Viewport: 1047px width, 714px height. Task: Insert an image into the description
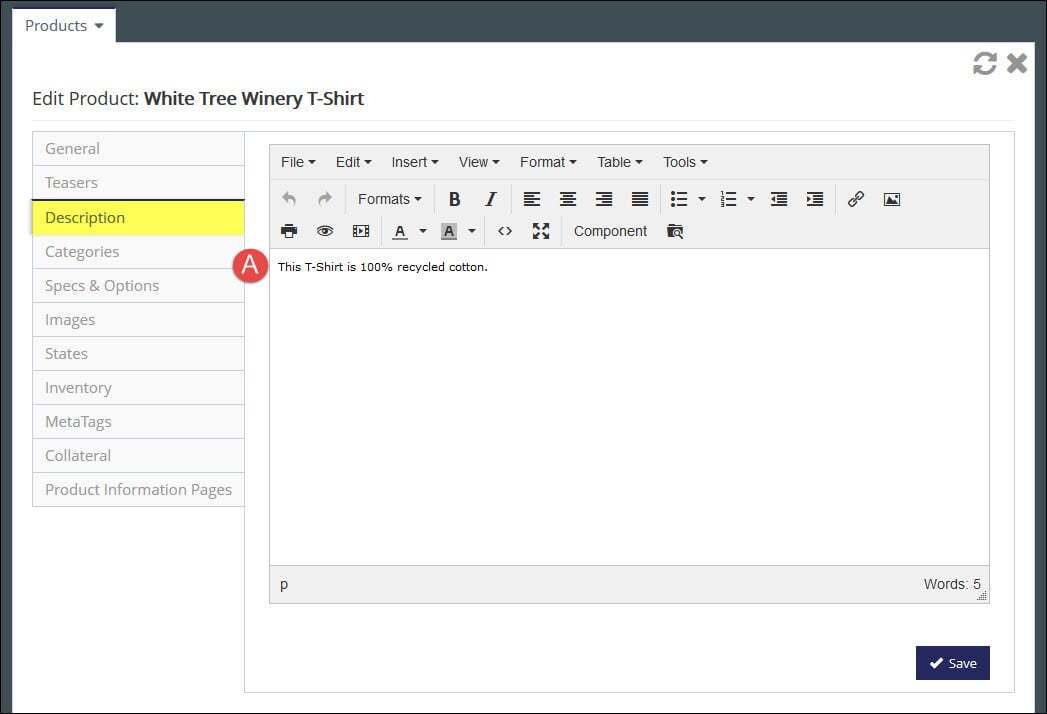[x=891, y=199]
